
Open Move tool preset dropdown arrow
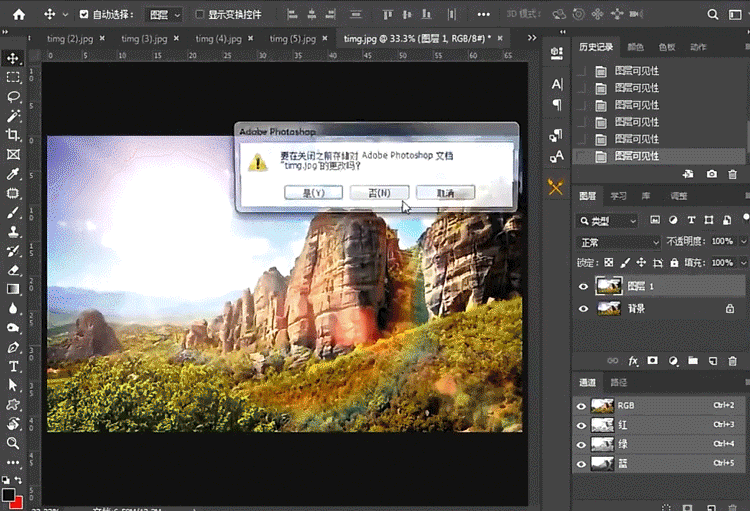[x=66, y=15]
